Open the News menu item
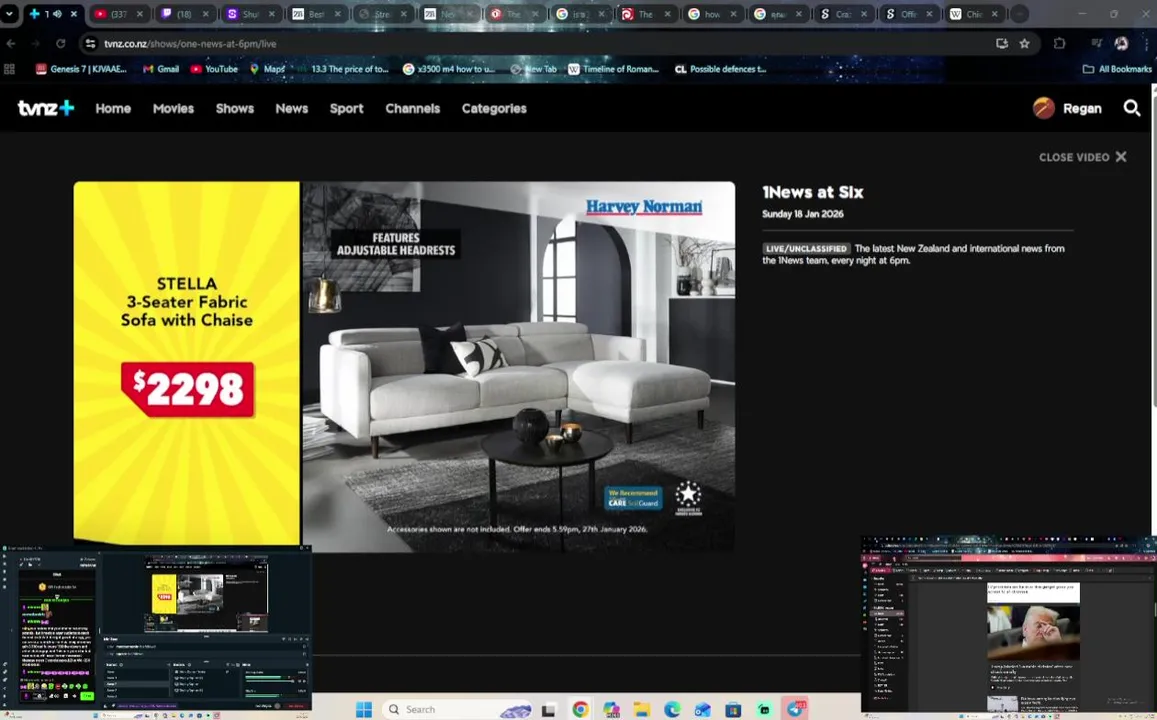 [291, 108]
